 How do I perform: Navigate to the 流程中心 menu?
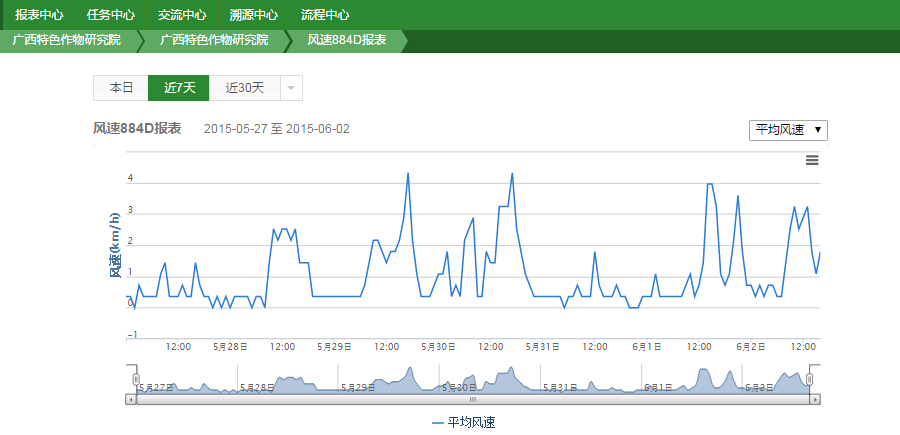click(x=325, y=15)
